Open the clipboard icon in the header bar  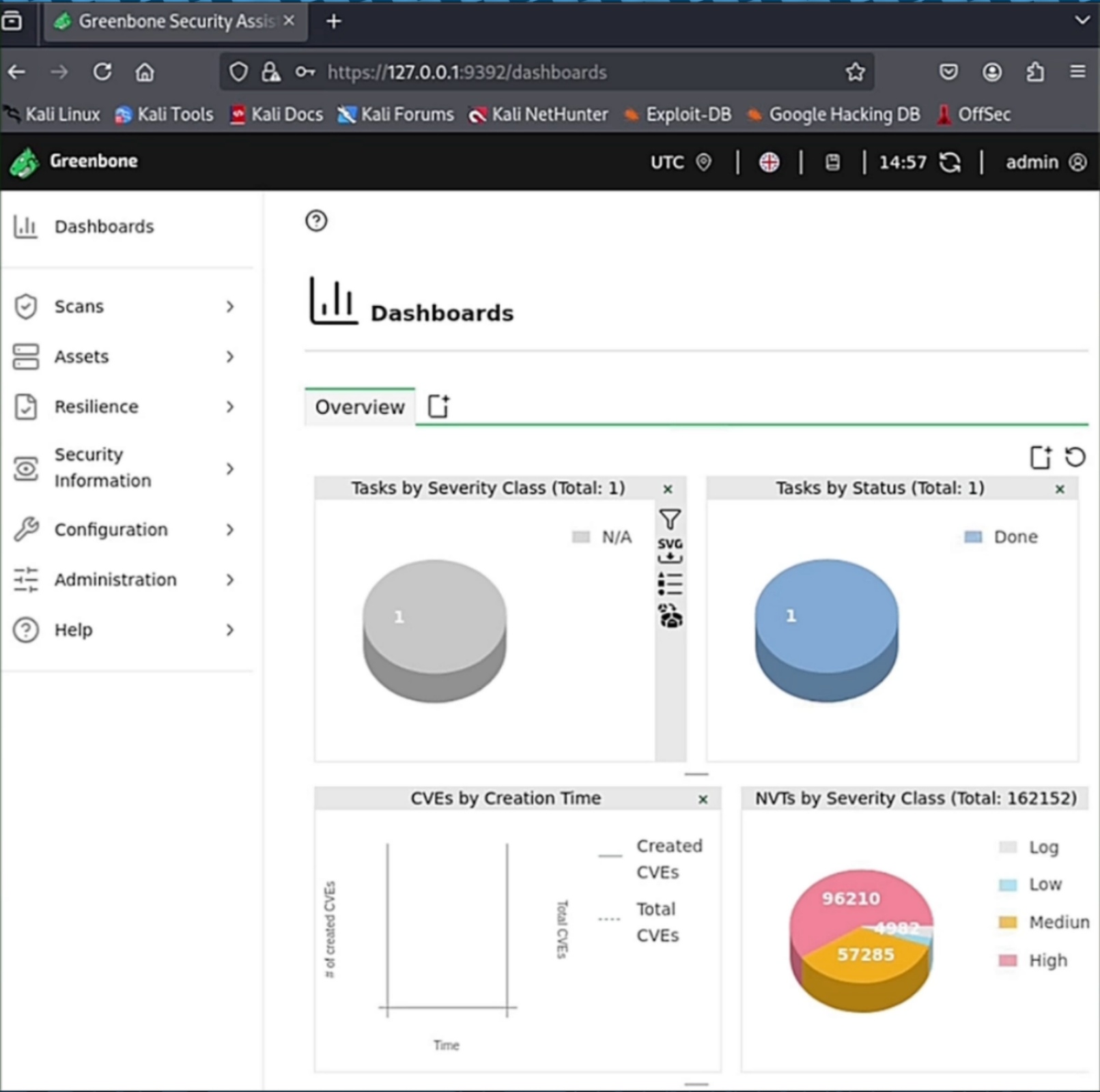[x=832, y=162]
